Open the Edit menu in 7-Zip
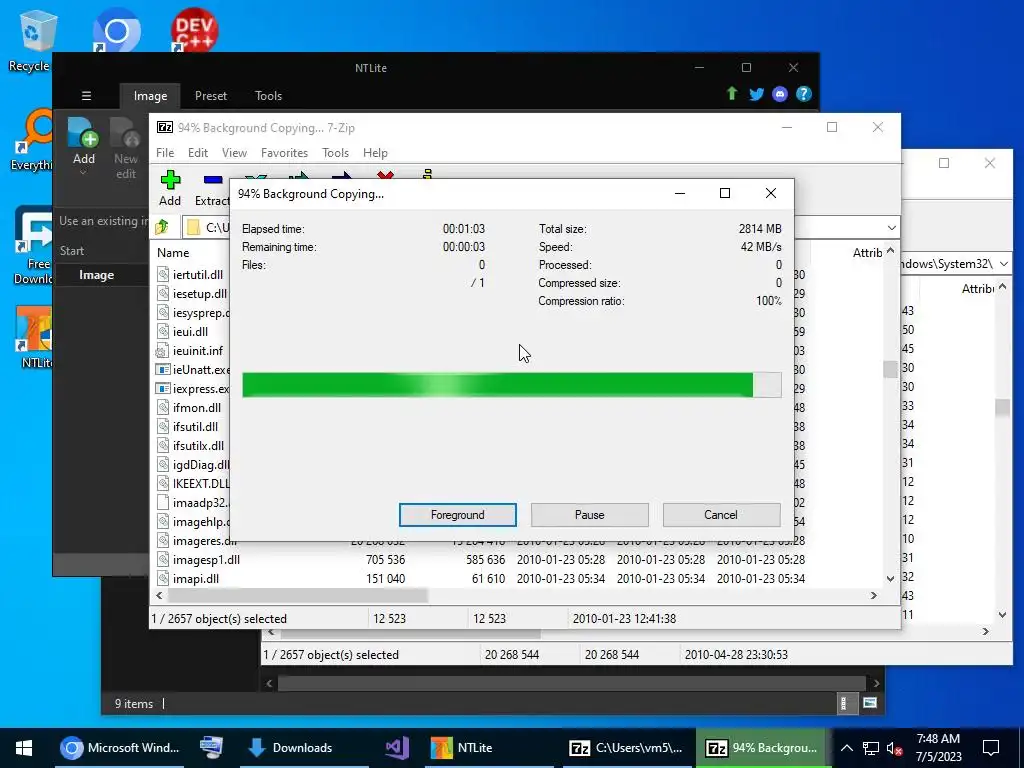1024x768 pixels. (198, 153)
